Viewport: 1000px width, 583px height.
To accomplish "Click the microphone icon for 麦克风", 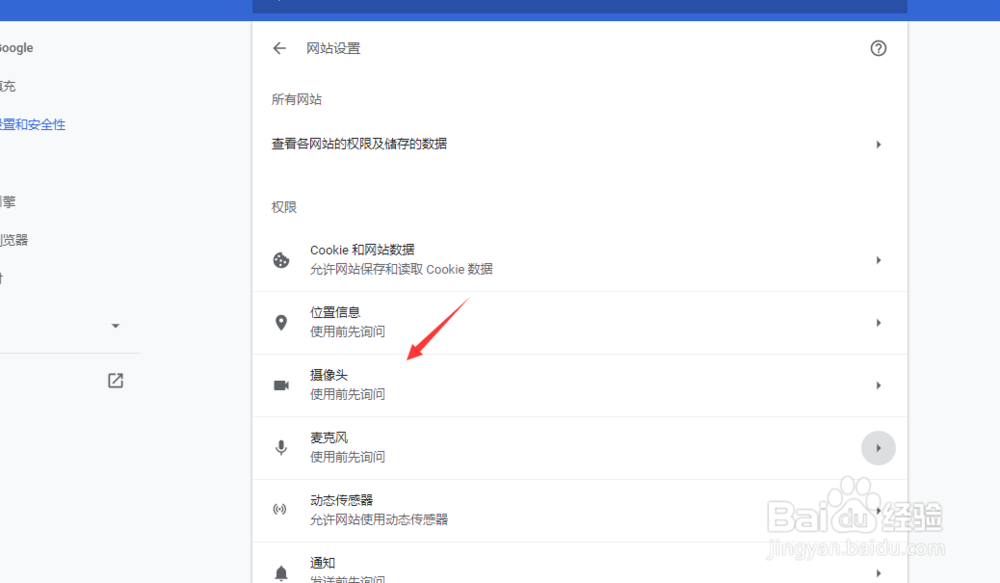I will [281, 447].
